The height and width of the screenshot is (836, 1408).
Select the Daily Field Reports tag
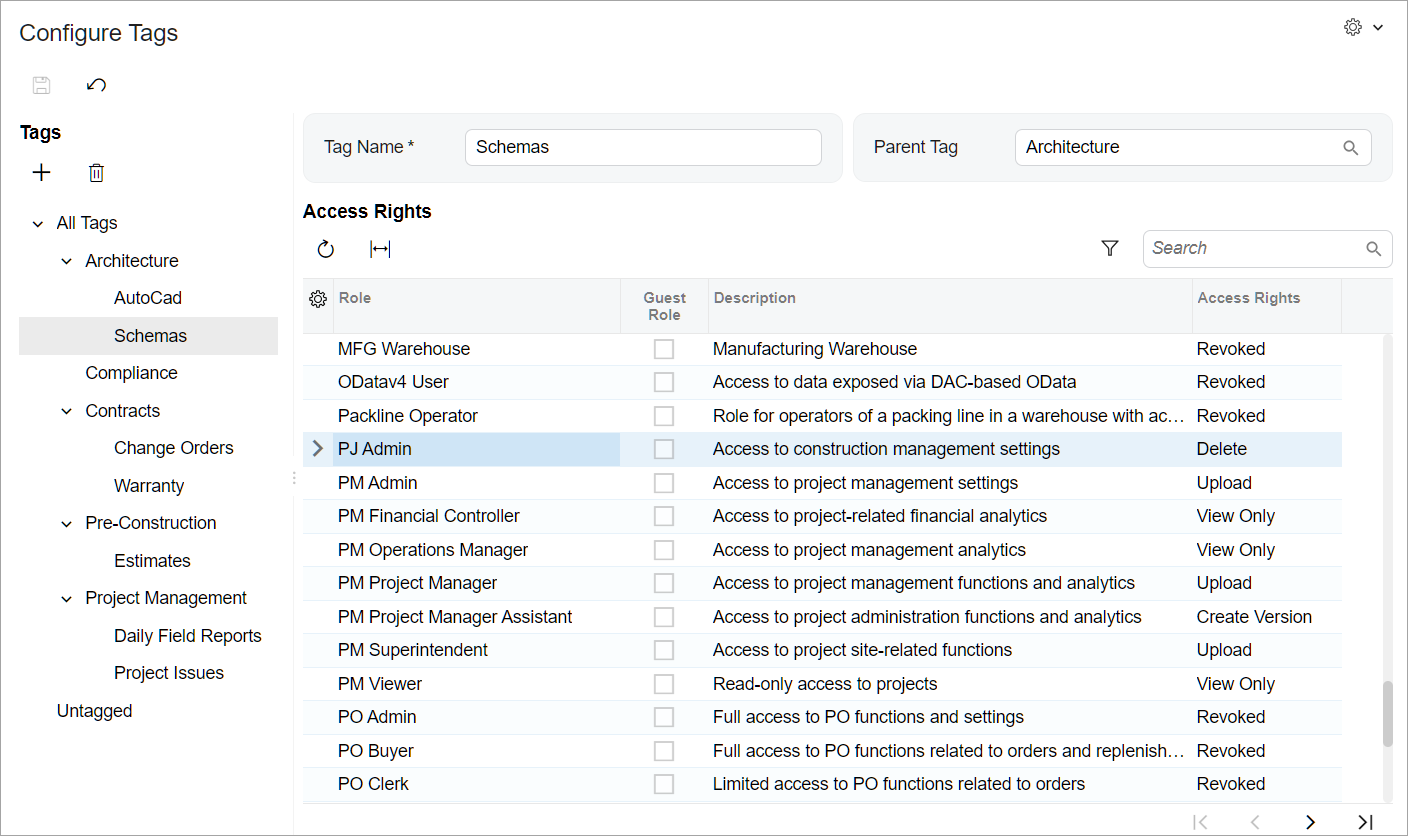[187, 636]
